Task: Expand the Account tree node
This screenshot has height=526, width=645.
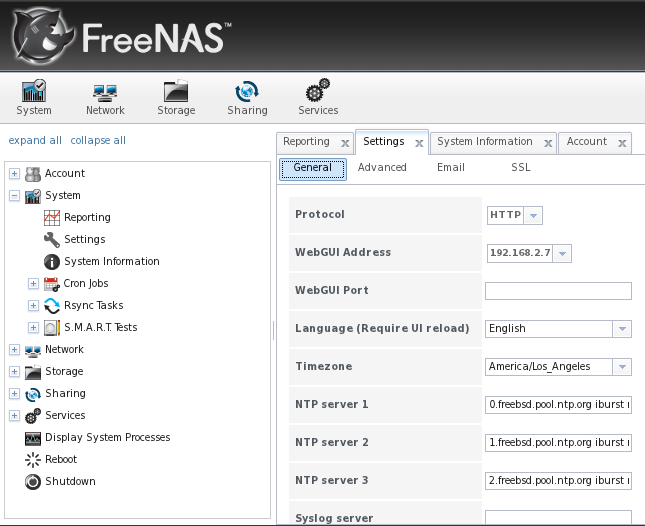Action: click(x=14, y=174)
